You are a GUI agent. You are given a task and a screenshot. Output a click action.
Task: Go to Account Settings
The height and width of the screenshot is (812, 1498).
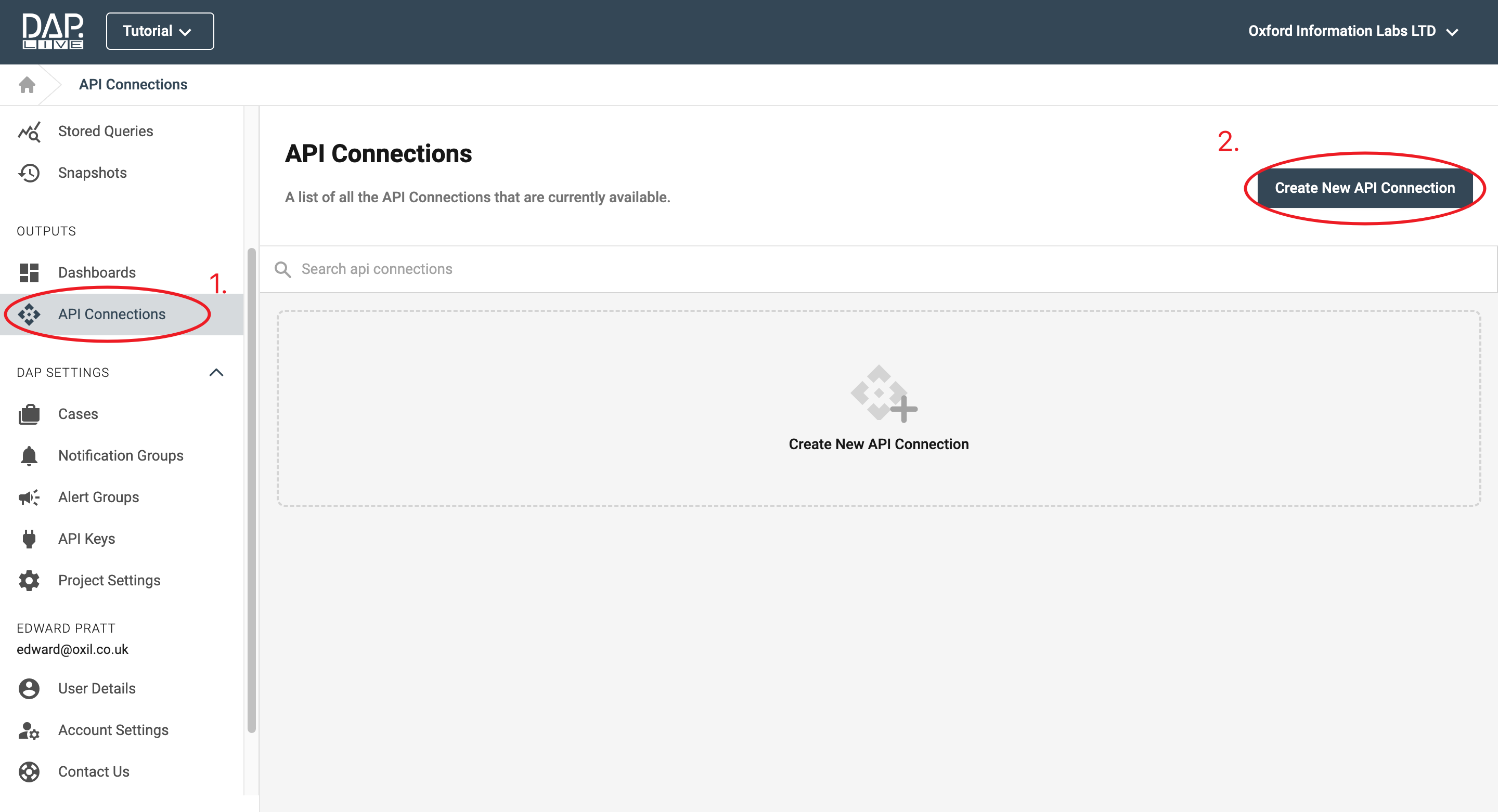113,730
